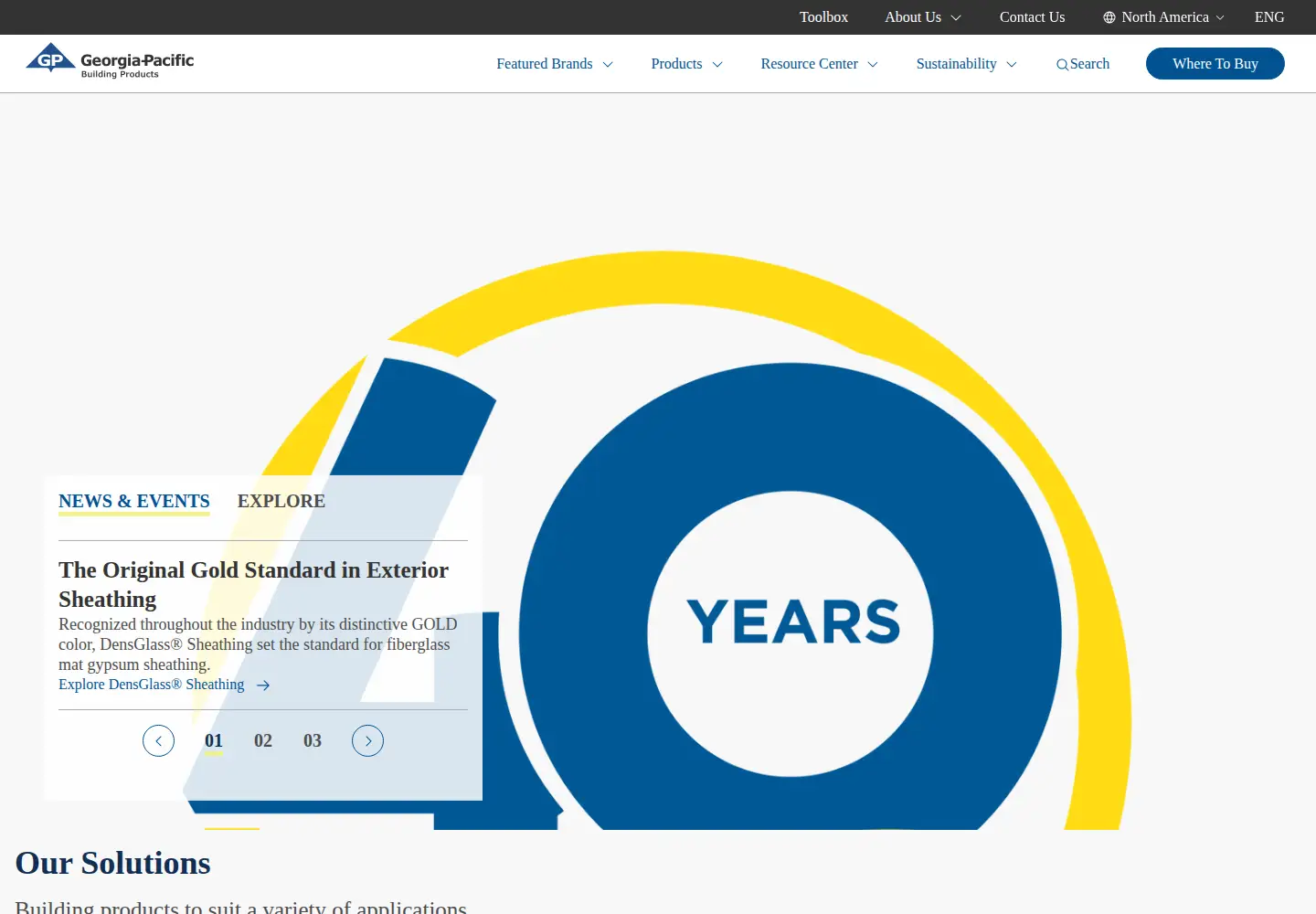Click the Search label in navigation
Screen dimensions: 1316x914
tap(1089, 64)
